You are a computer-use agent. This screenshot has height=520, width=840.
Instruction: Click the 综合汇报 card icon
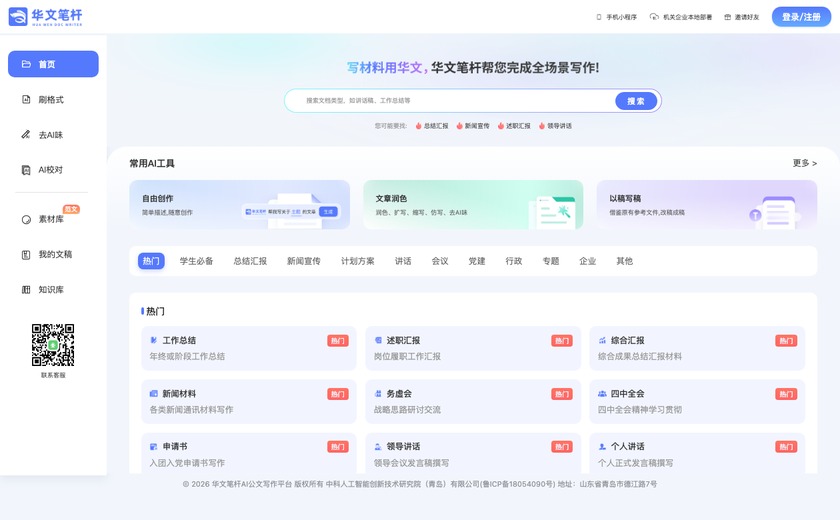[602, 340]
